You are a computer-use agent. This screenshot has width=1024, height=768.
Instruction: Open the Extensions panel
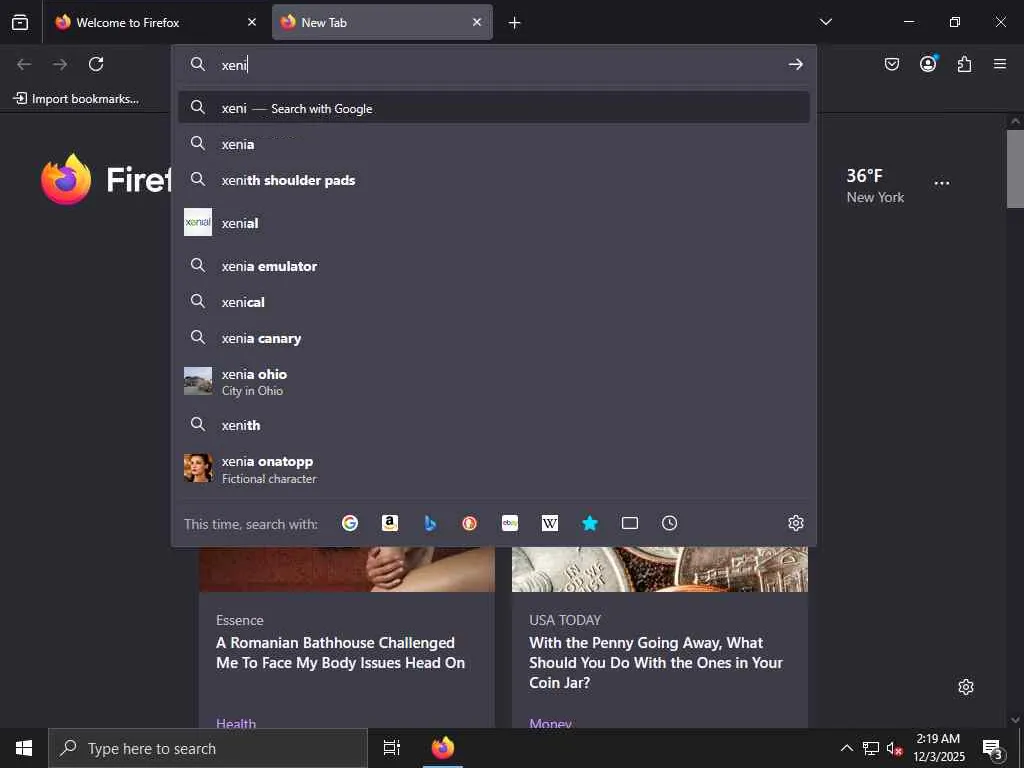(x=964, y=64)
